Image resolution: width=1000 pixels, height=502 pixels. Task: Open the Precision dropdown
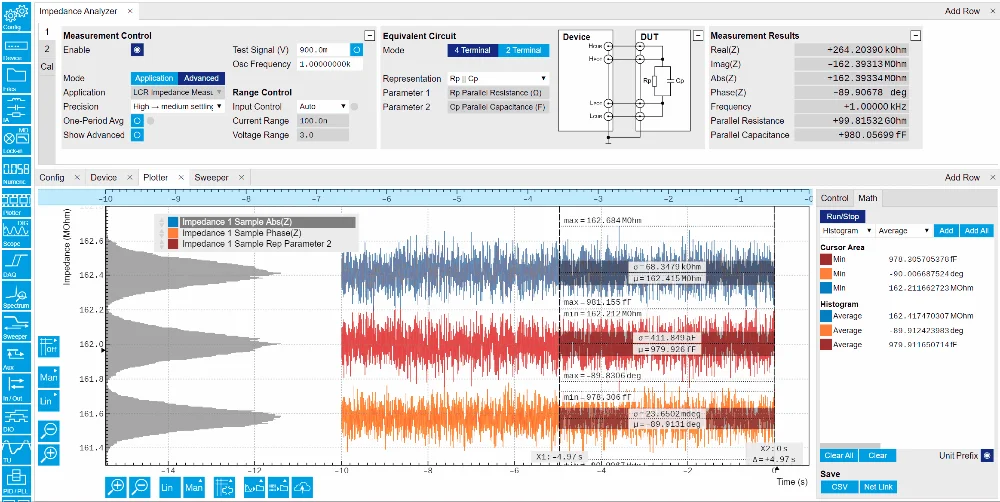point(178,107)
